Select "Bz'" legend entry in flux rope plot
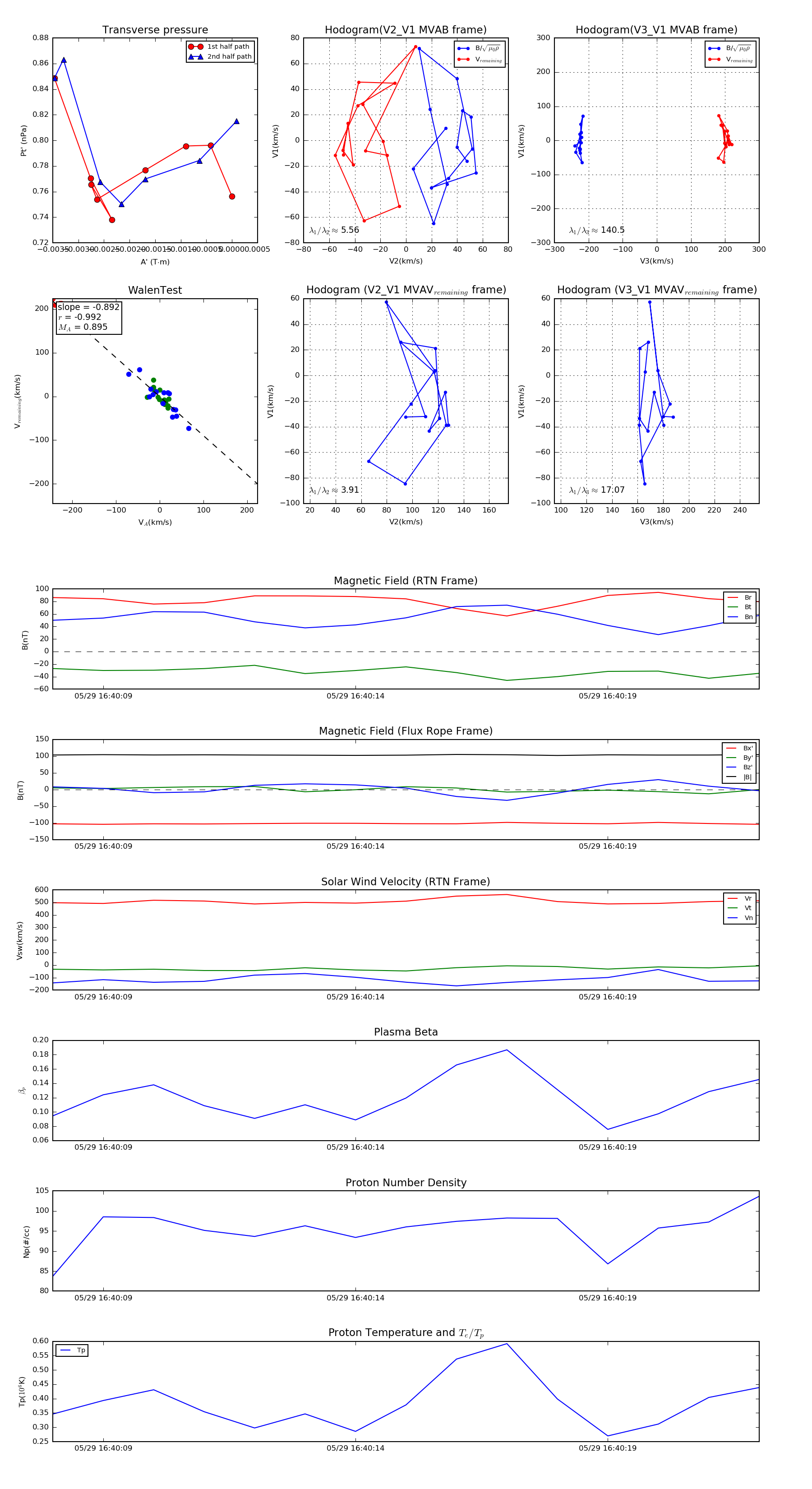 739,767
